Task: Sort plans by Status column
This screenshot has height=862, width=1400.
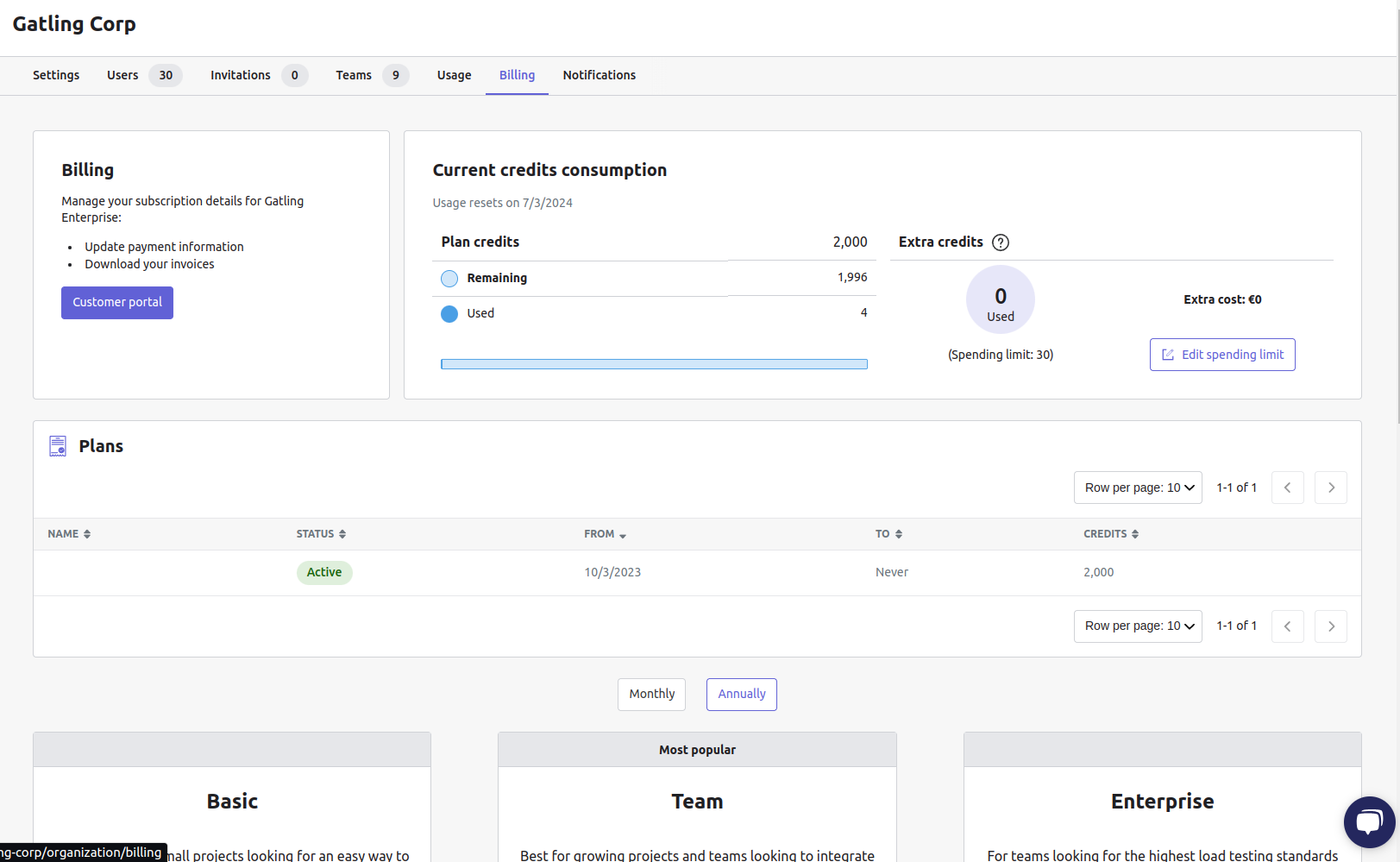Action: coord(321,534)
